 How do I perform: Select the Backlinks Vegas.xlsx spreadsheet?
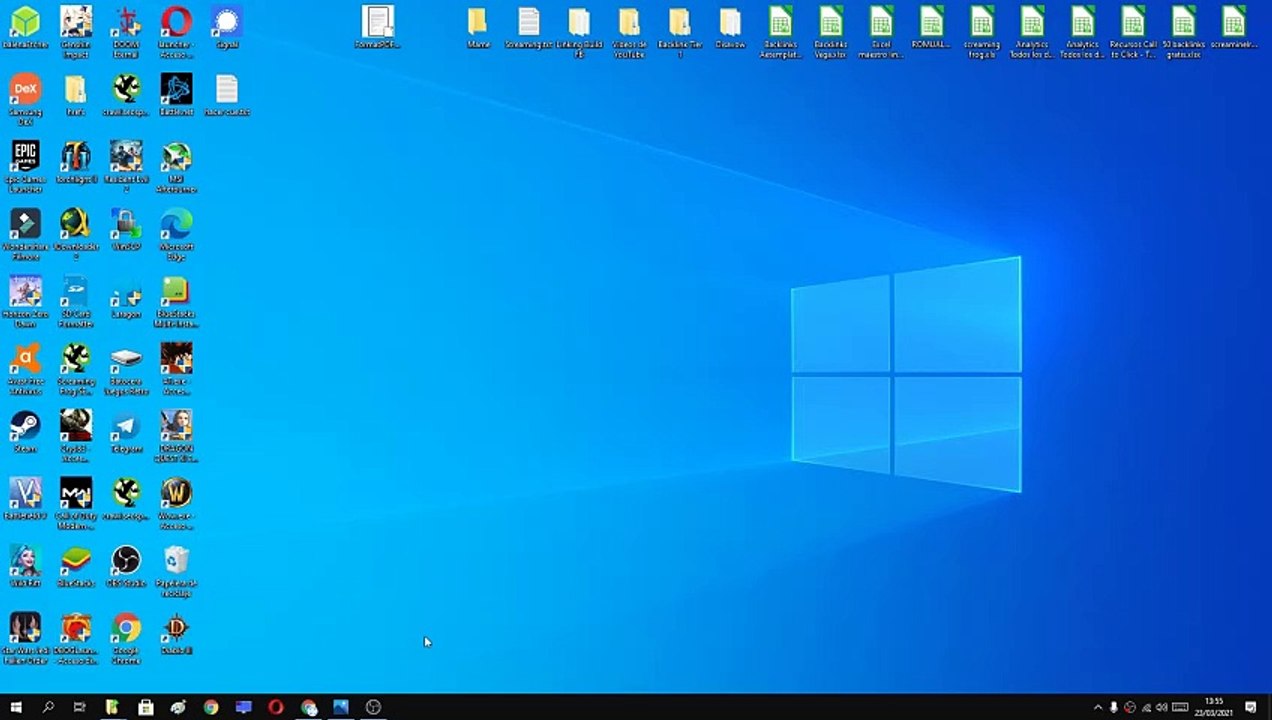tap(830, 30)
